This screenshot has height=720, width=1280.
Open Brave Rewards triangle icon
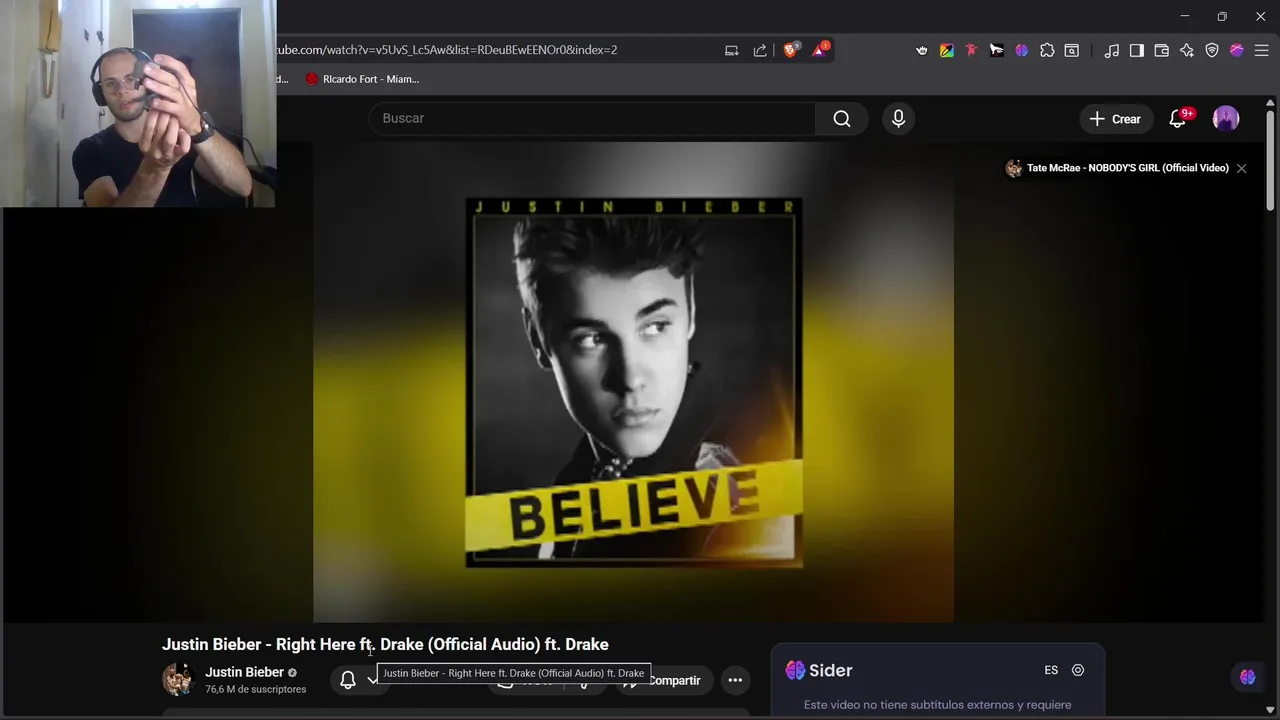tap(819, 50)
